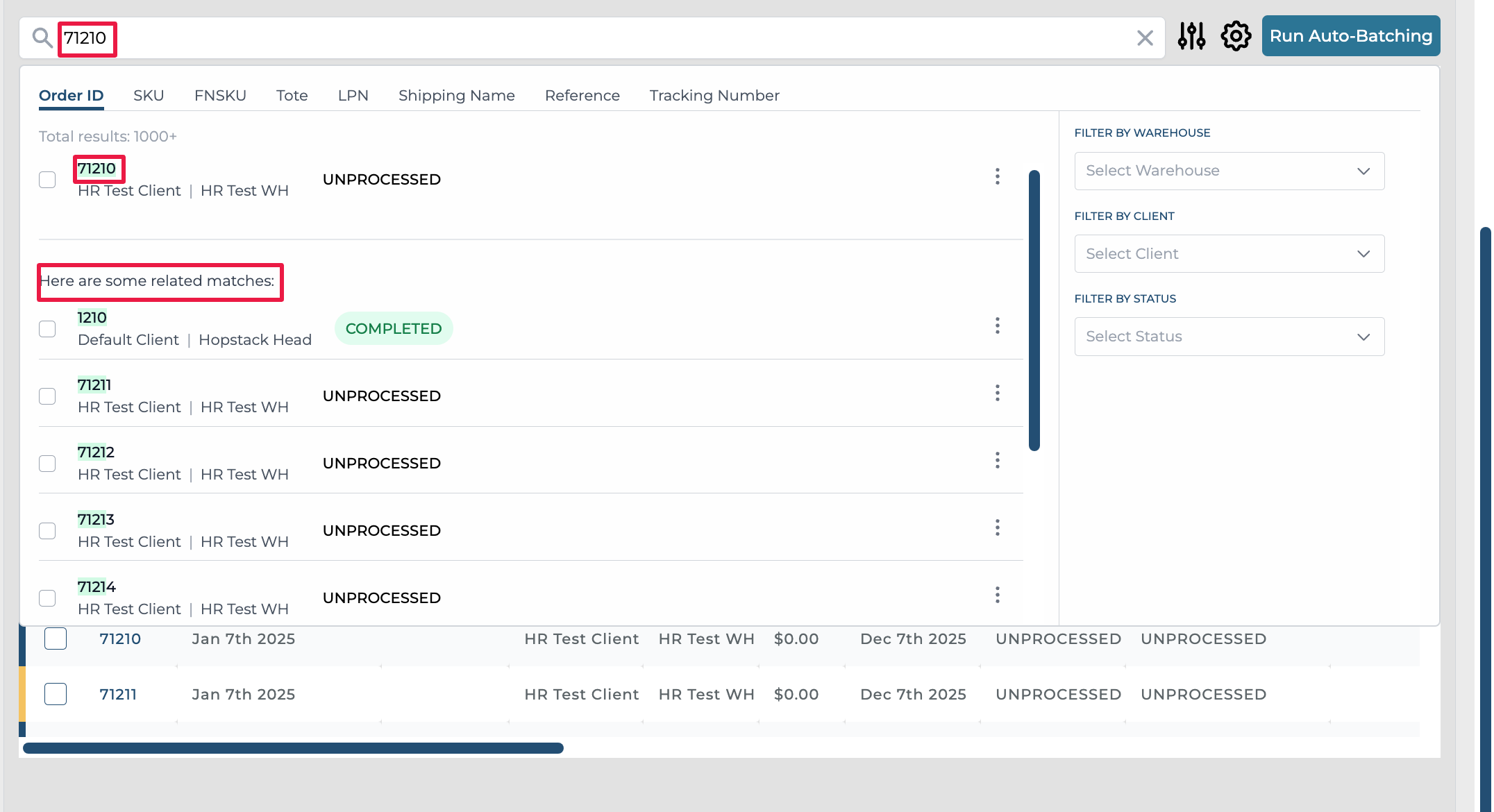1494x812 pixels.
Task: Check the box for result 71210
Action: (47, 180)
